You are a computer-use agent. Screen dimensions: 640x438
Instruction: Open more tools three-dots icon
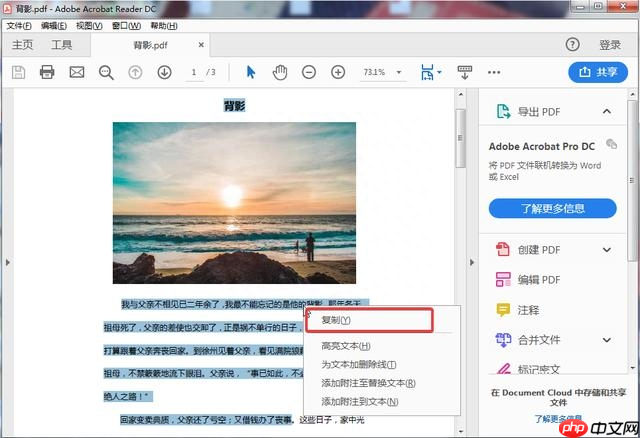tap(494, 72)
